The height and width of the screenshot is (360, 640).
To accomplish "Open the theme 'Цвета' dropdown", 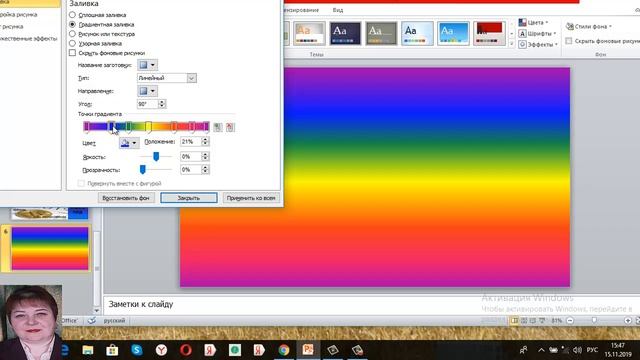I will [534, 22].
